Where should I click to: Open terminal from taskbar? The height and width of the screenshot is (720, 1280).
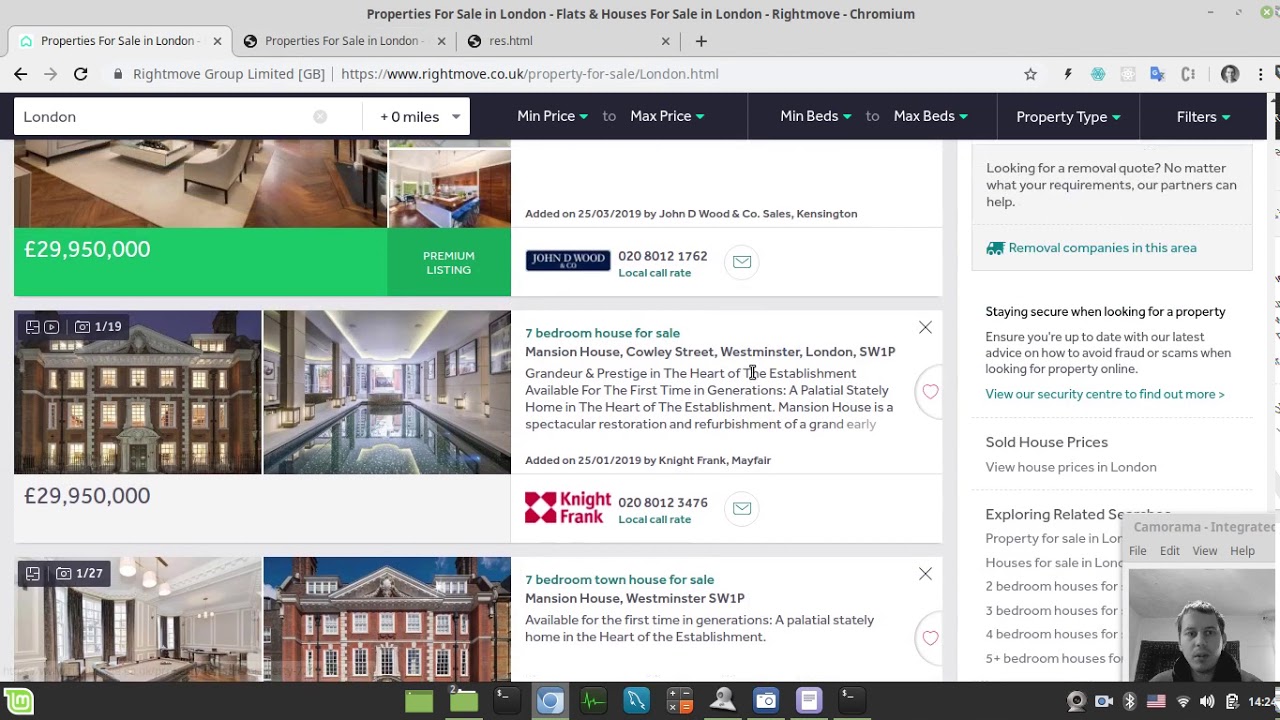[506, 701]
